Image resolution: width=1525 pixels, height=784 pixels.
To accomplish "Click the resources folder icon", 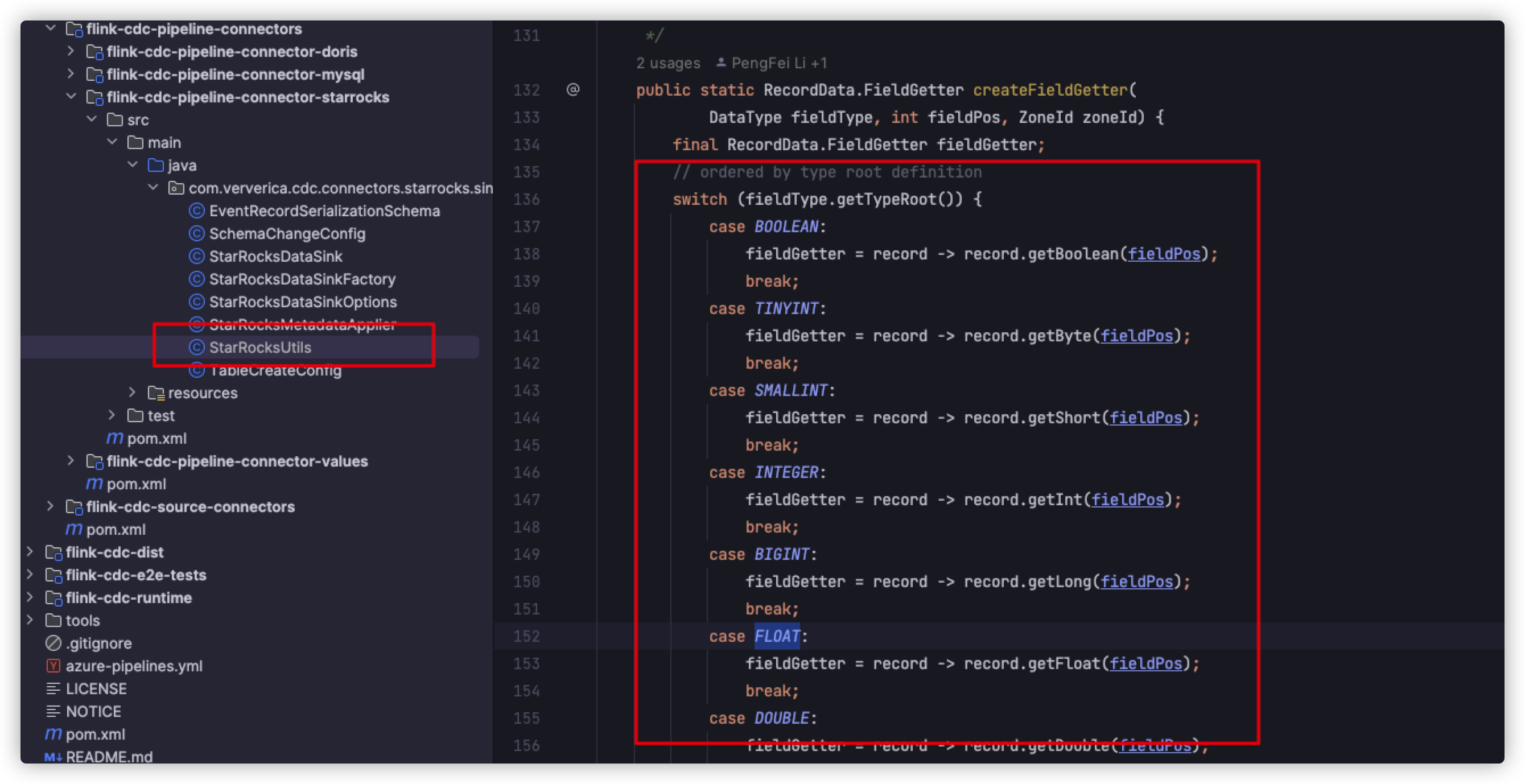I will pos(156,393).
